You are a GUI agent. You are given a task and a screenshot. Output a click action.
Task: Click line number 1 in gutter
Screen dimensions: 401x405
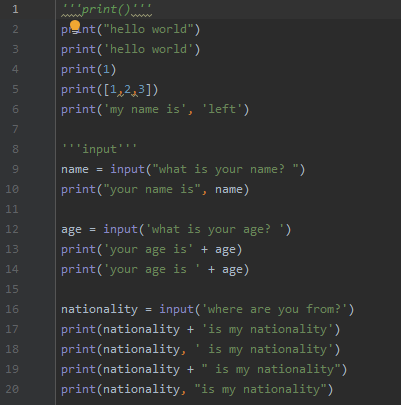[x=15, y=9]
